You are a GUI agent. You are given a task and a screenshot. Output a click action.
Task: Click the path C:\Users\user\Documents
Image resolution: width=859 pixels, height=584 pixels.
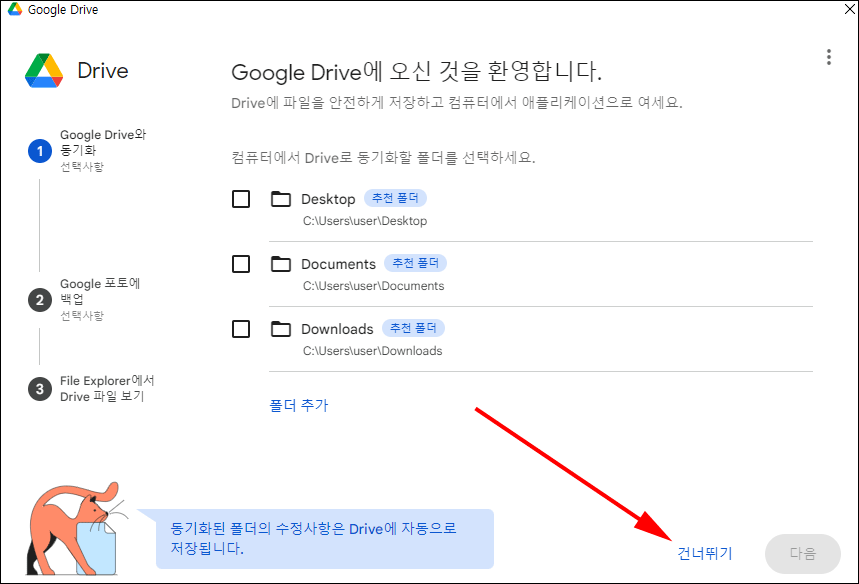374,286
